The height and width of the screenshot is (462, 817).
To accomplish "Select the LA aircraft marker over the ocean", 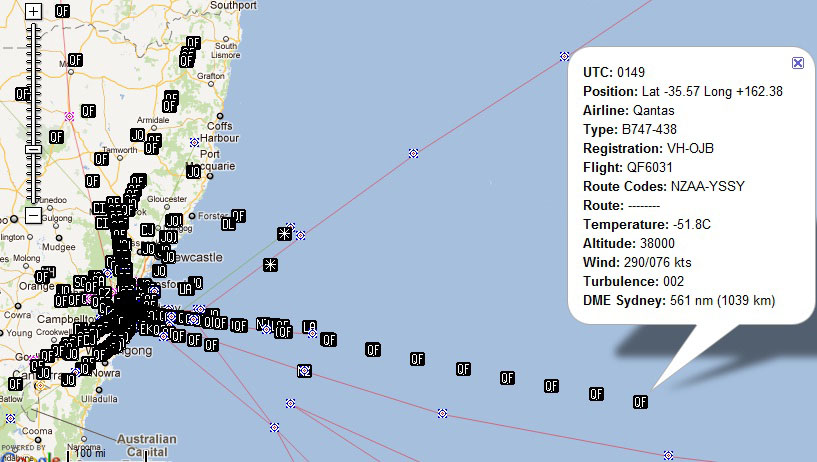I will (x=310, y=327).
